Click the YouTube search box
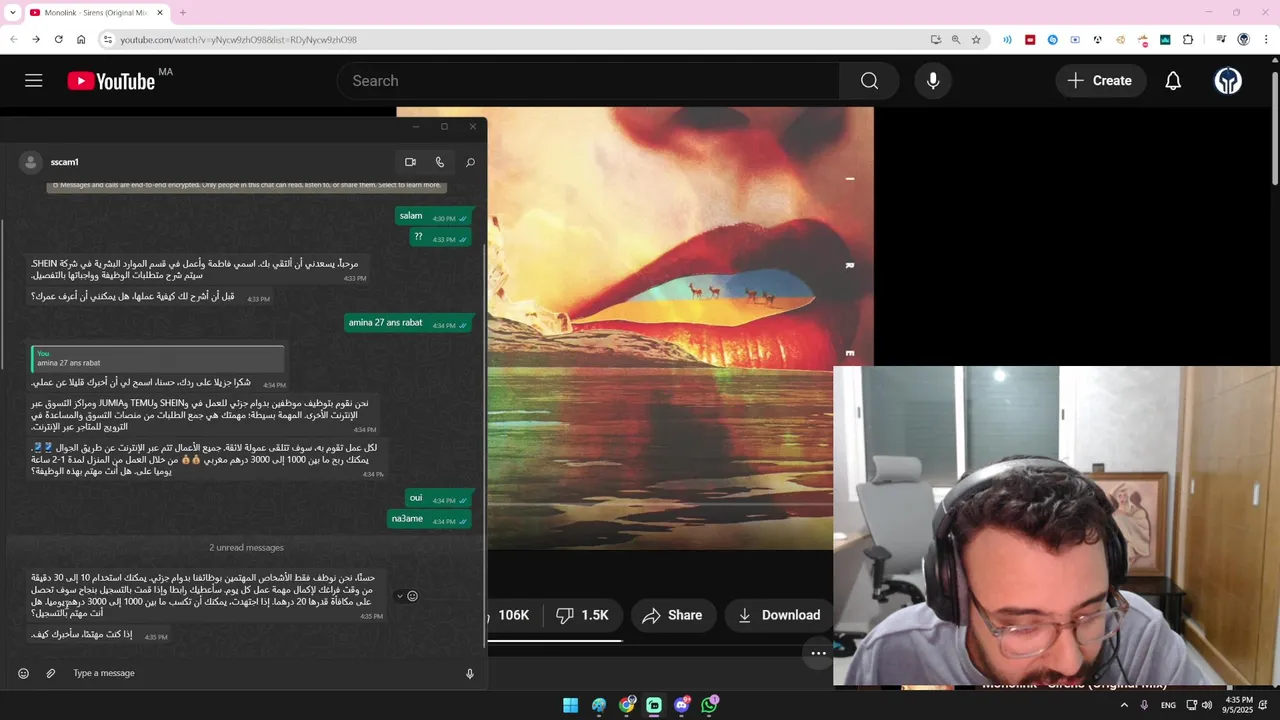 coord(588,81)
